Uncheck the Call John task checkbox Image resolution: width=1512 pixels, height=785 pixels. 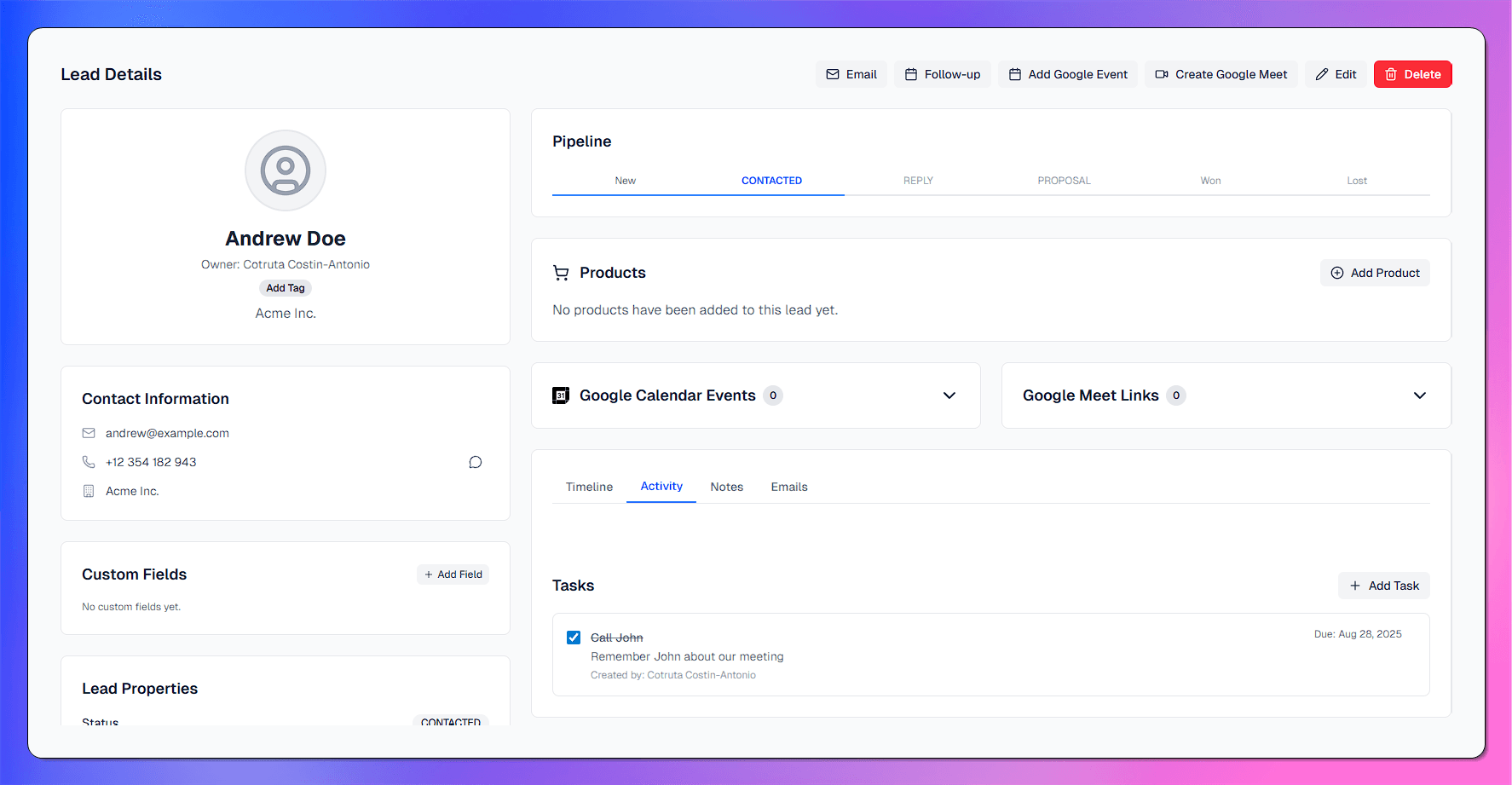[574, 638]
